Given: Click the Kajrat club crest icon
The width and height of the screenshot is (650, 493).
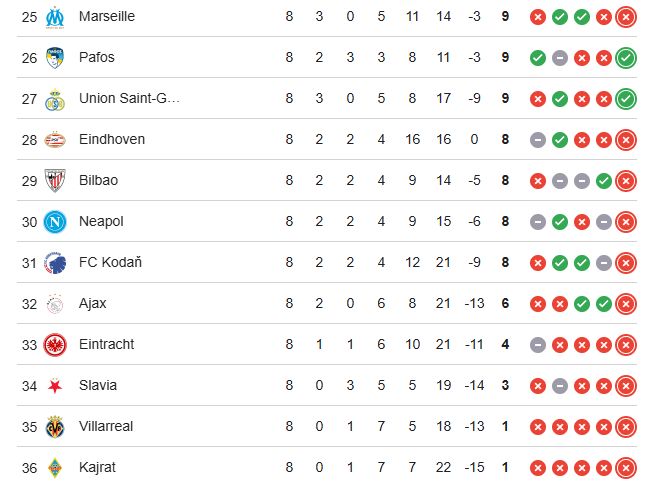Looking at the screenshot, I should tap(54, 468).
